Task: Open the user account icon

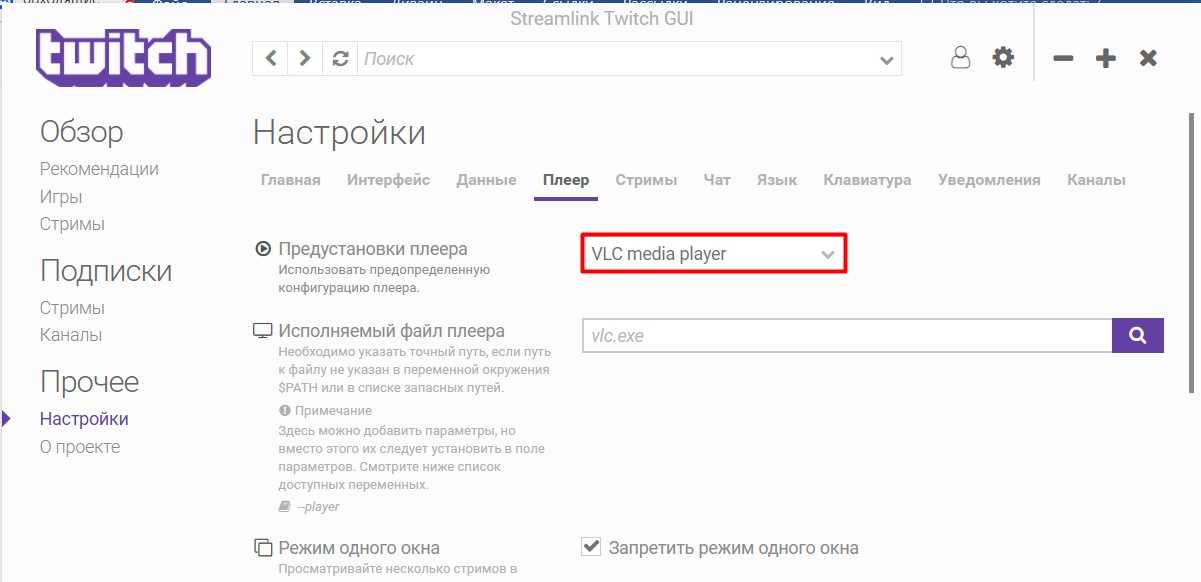Action: [x=960, y=58]
